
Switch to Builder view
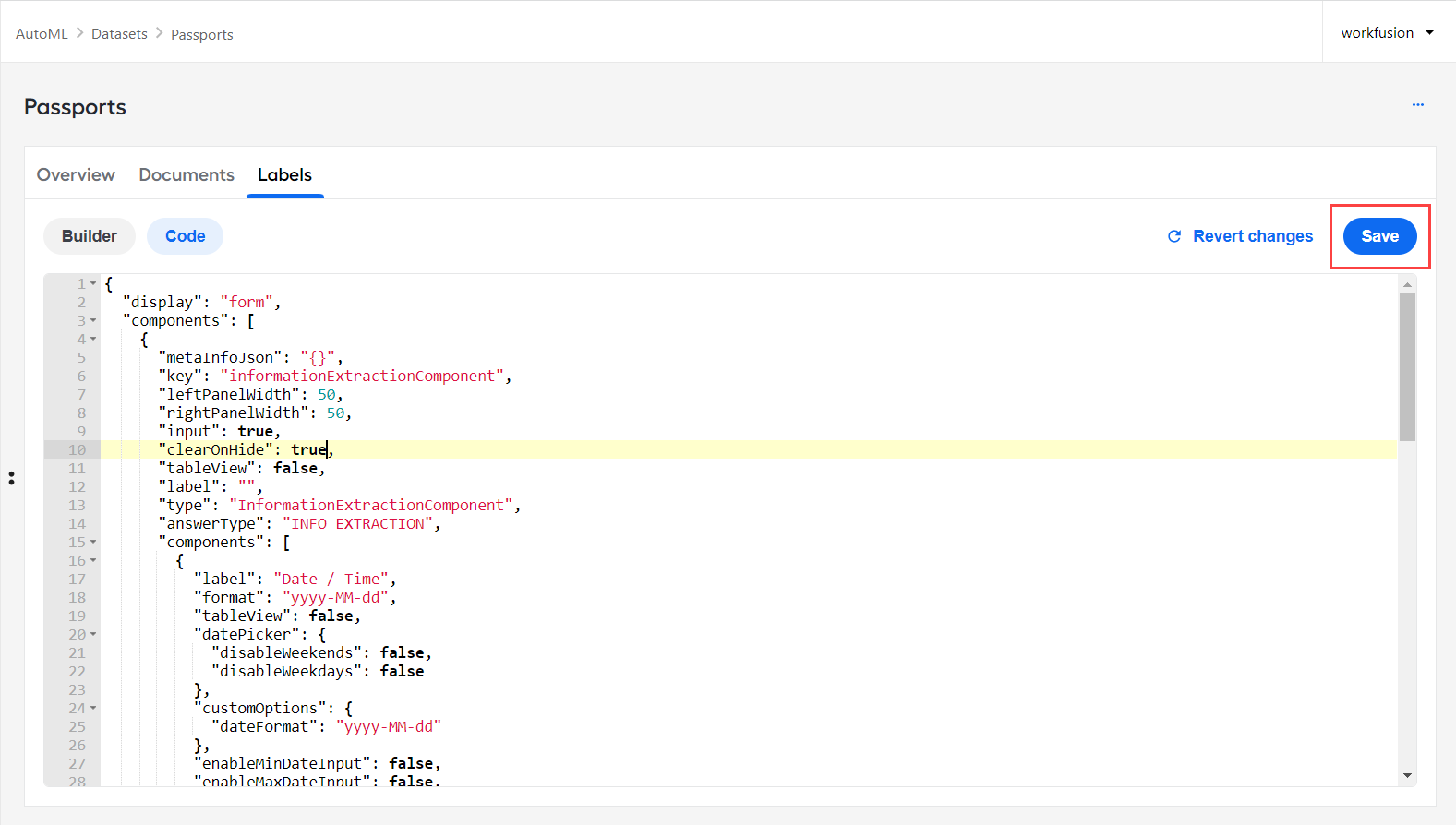[x=90, y=236]
